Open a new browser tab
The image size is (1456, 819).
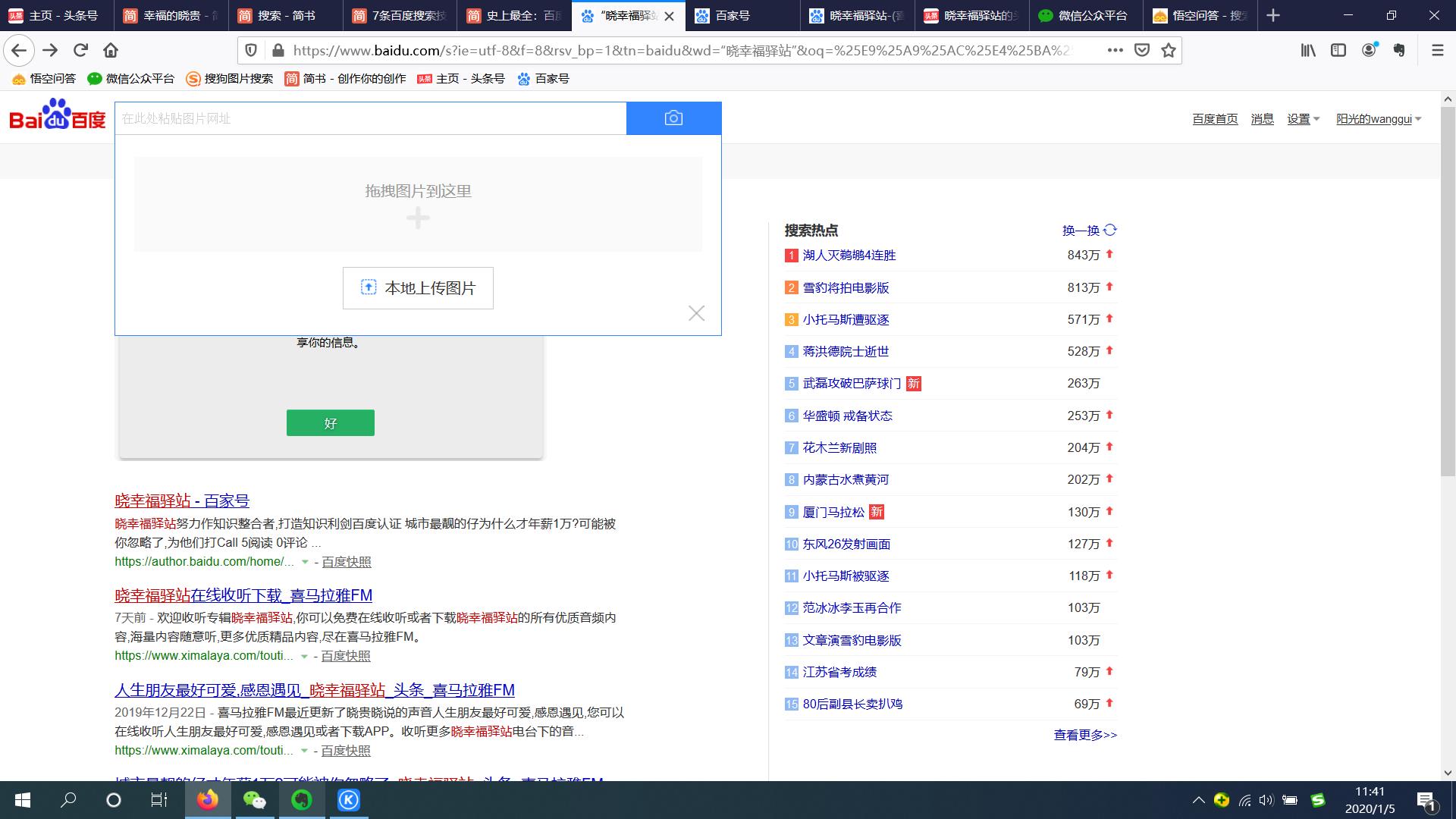[x=1273, y=15]
